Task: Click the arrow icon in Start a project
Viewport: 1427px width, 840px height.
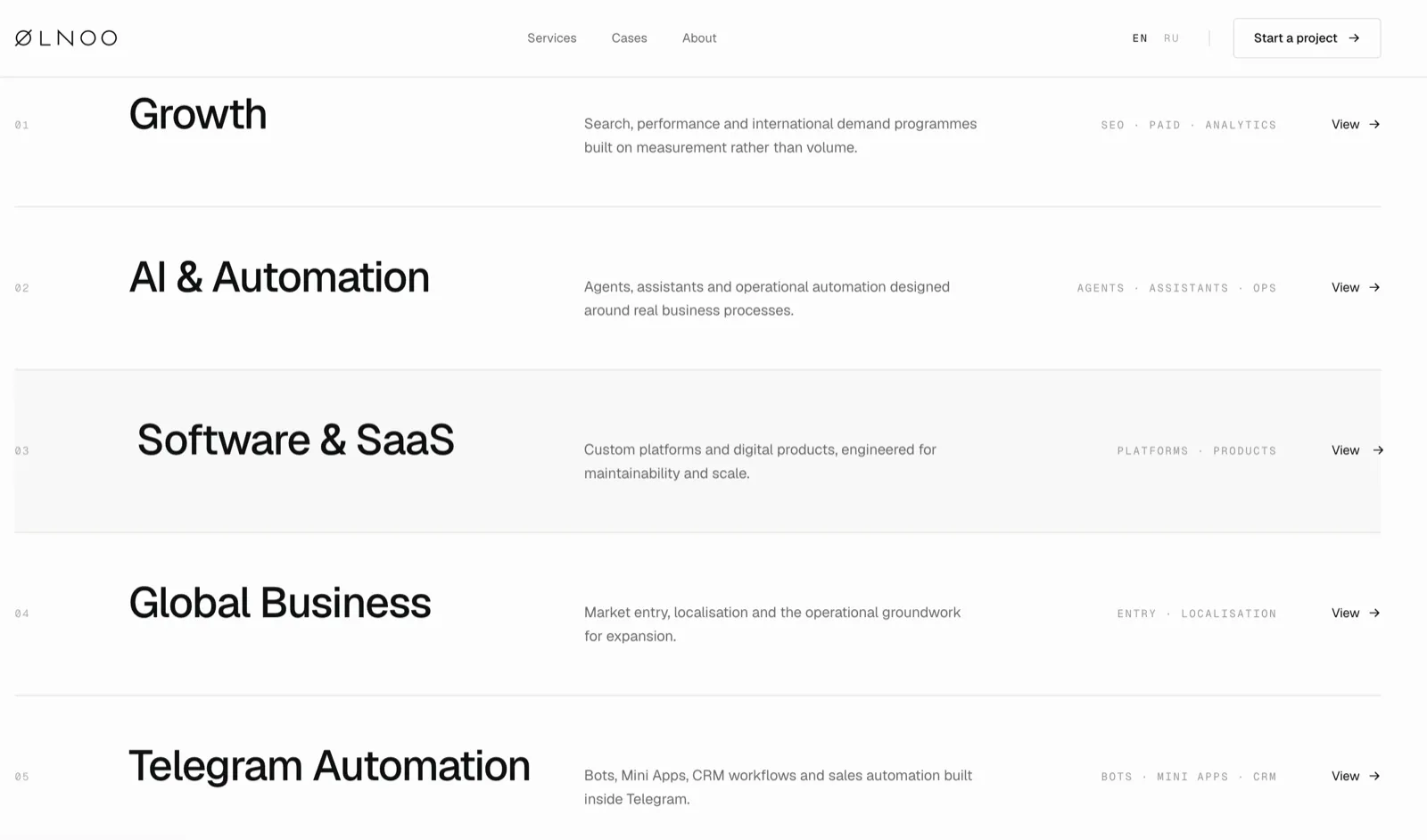Action: pos(1354,38)
